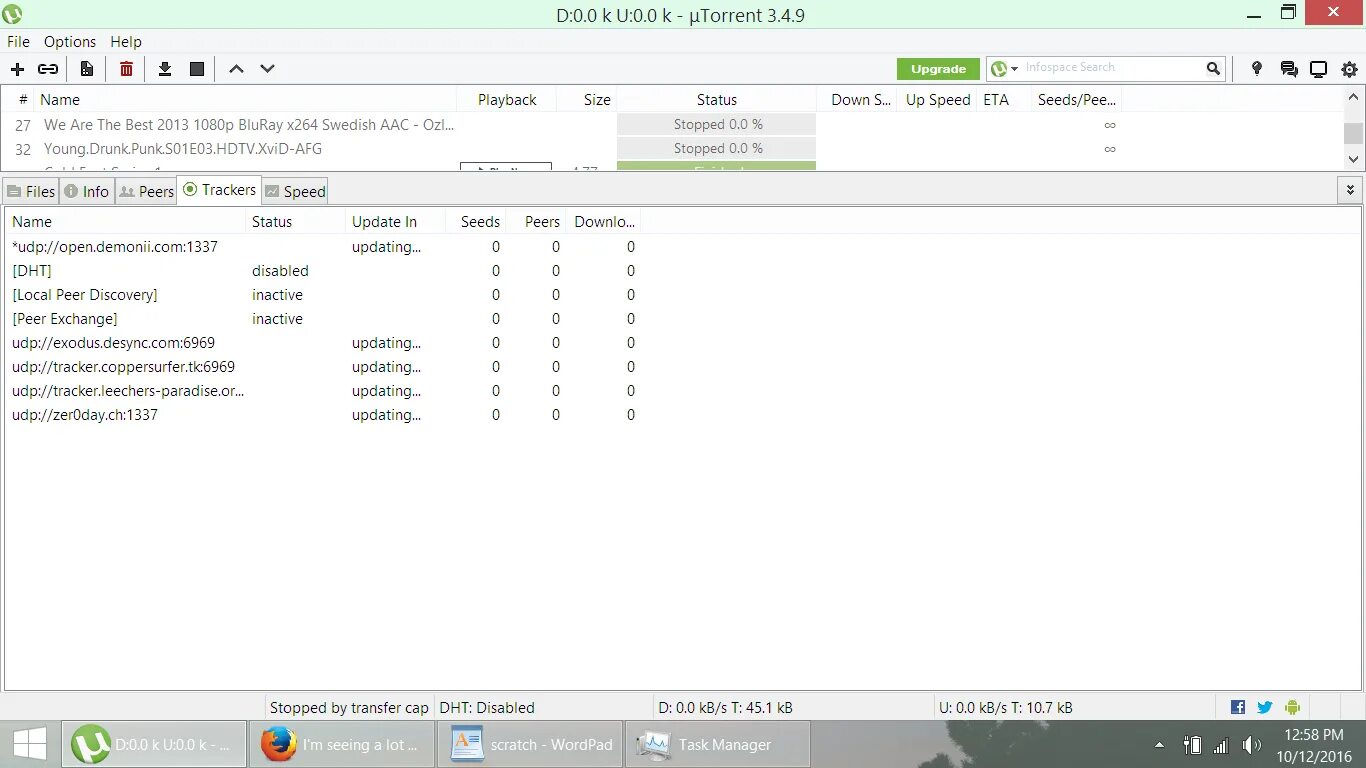Click 'DHT: Disabled' in status bar
Image resolution: width=1366 pixels, height=768 pixels.
(487, 707)
